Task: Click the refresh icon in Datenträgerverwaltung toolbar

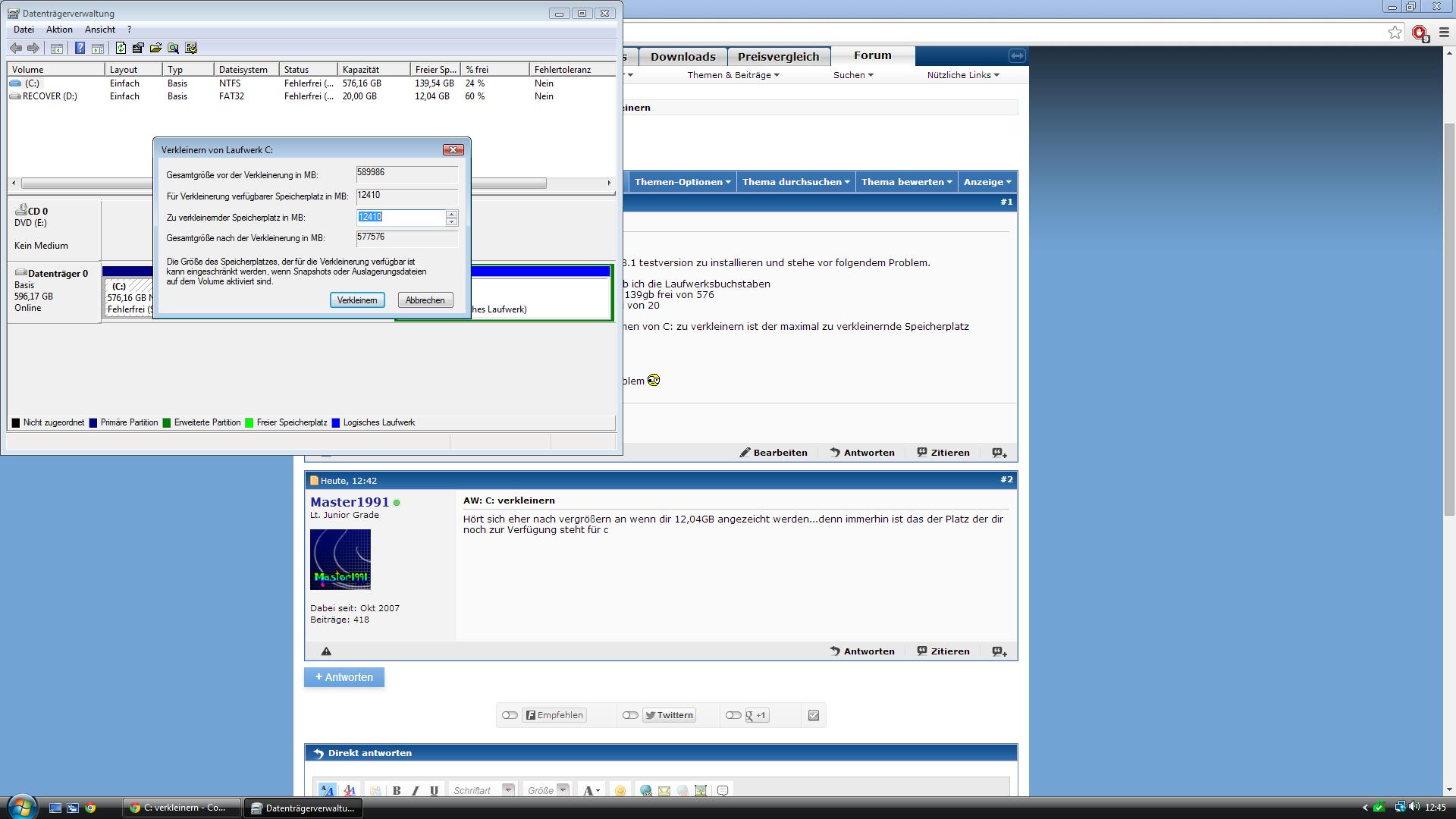Action: point(121,49)
